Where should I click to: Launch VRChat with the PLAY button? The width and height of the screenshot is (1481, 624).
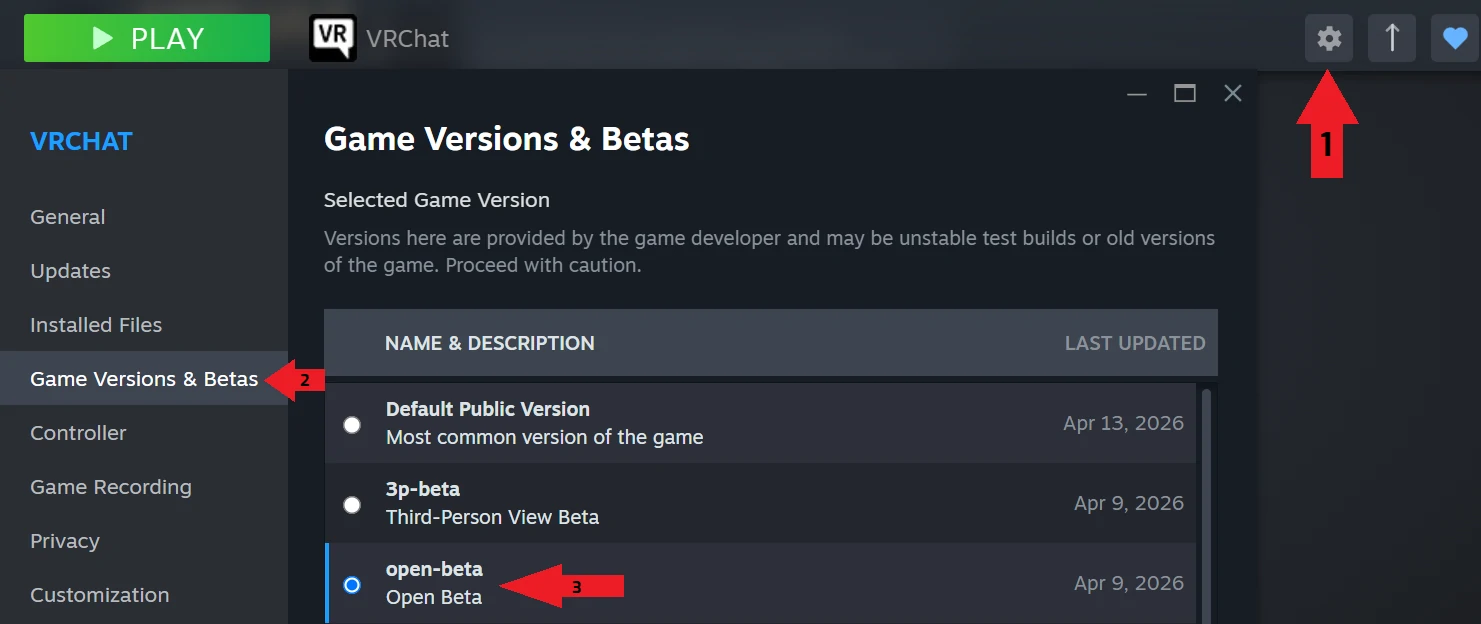(x=147, y=38)
